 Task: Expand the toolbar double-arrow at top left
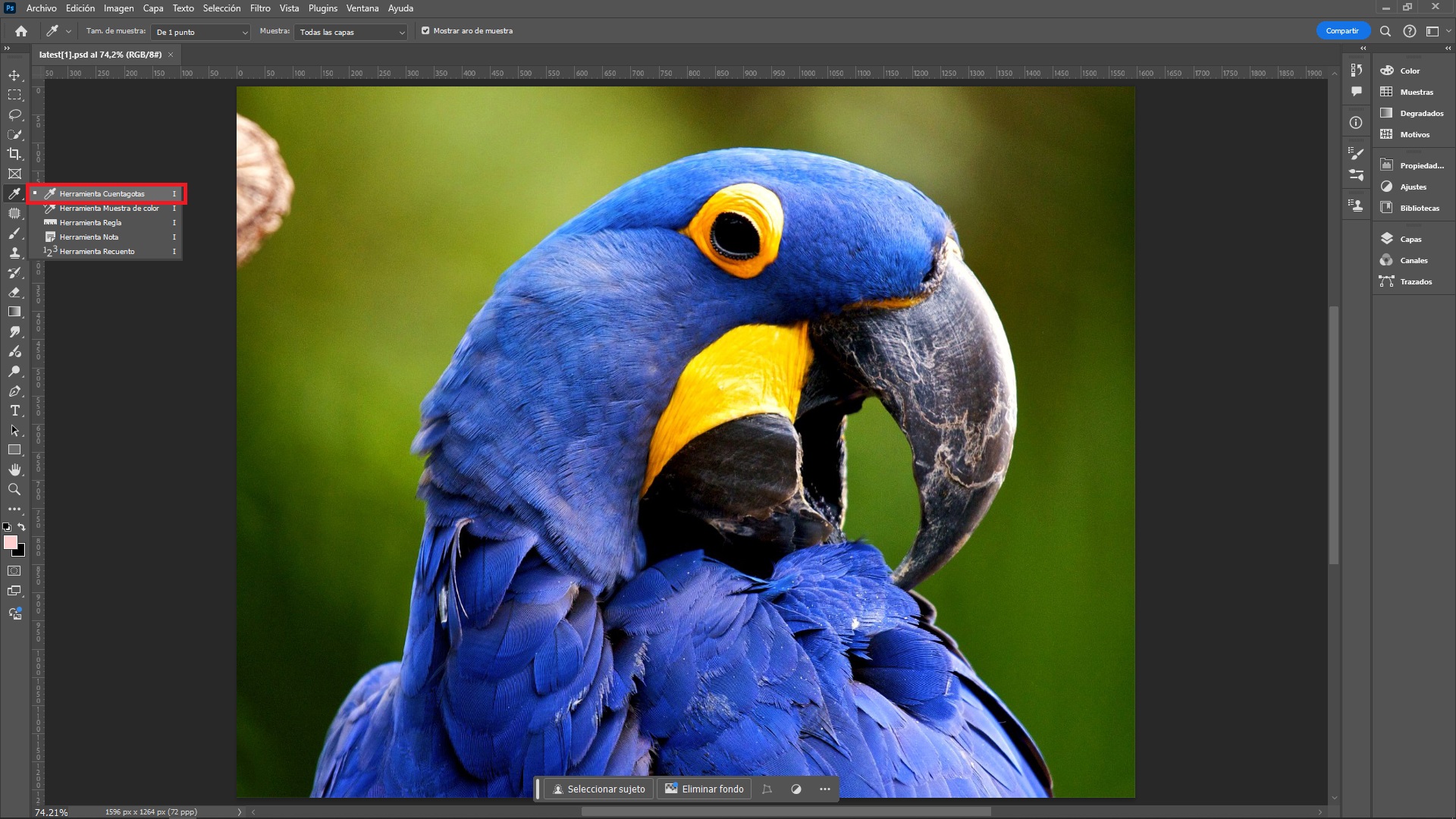point(7,48)
